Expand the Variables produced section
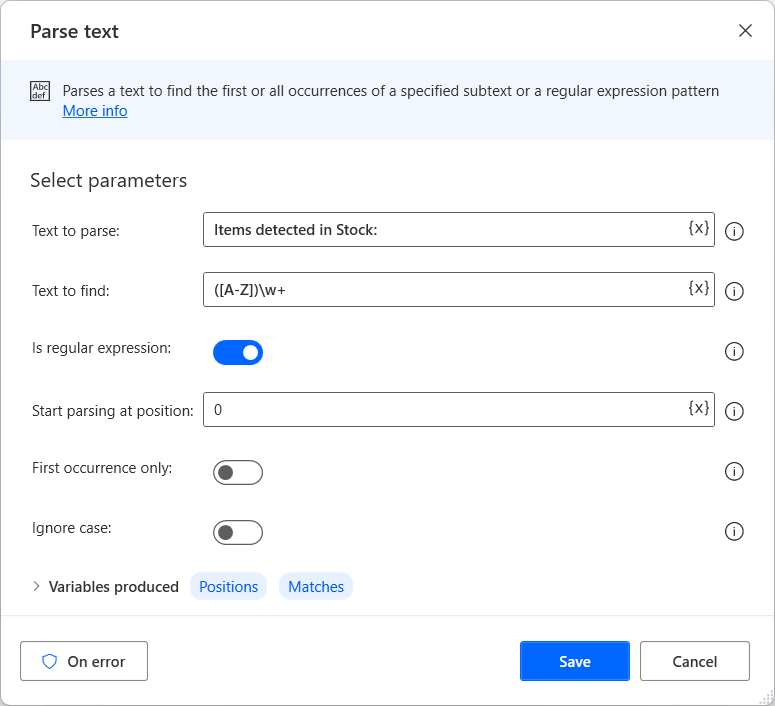Screen dimensions: 775x706 37,587
